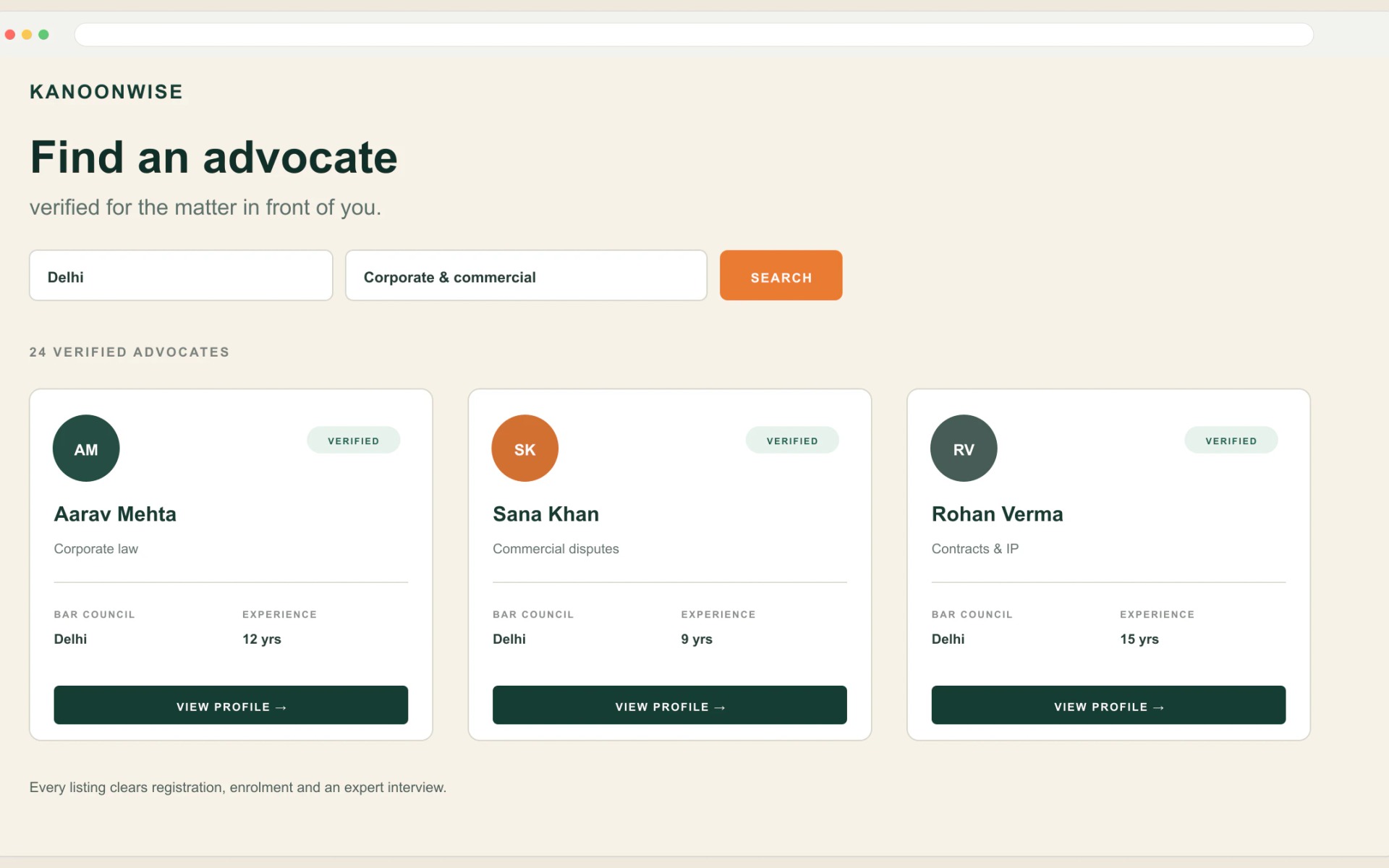1389x868 pixels.
Task: Click the 'Contracts & IP' specialty text
Action: tap(974, 549)
